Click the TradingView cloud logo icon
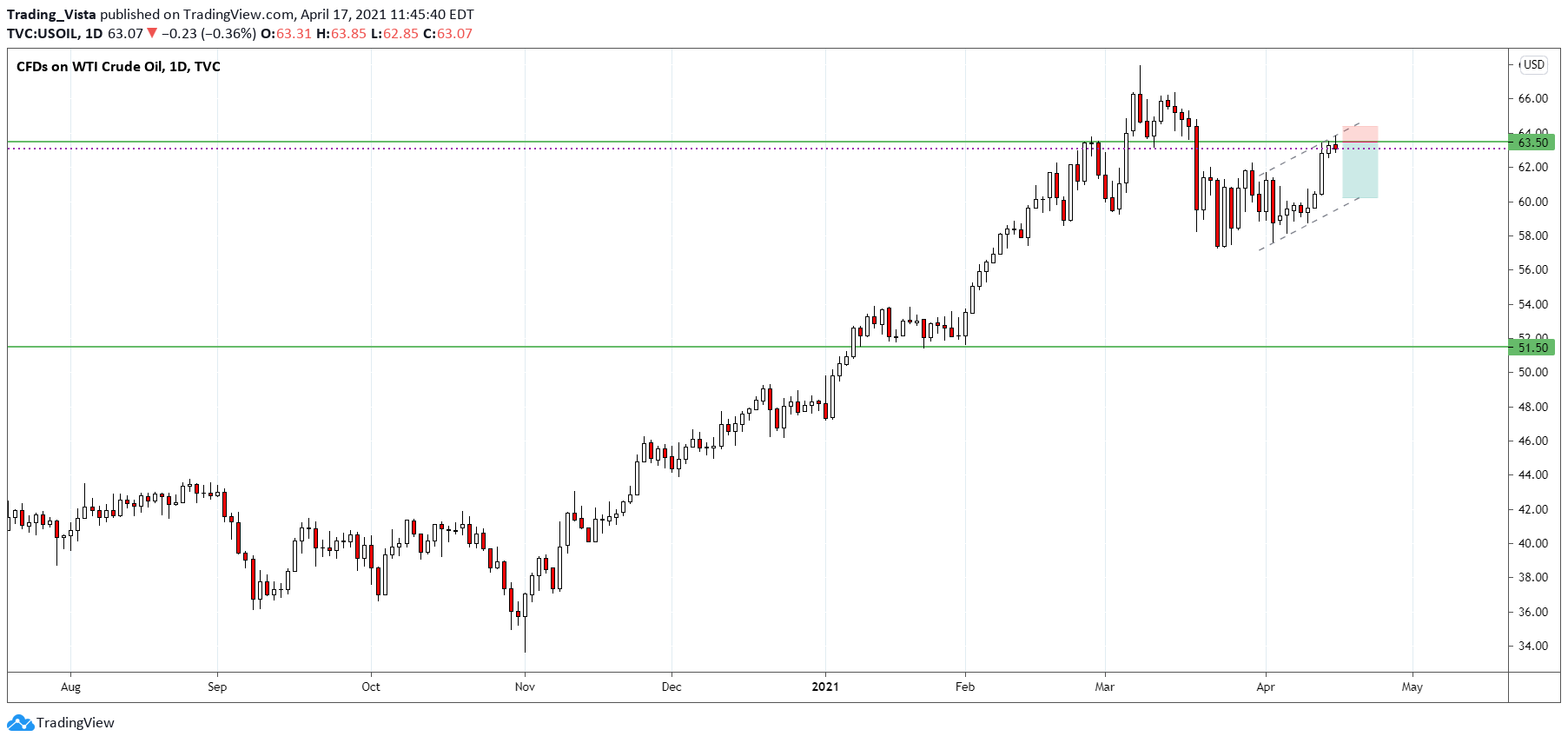 pos(20,722)
